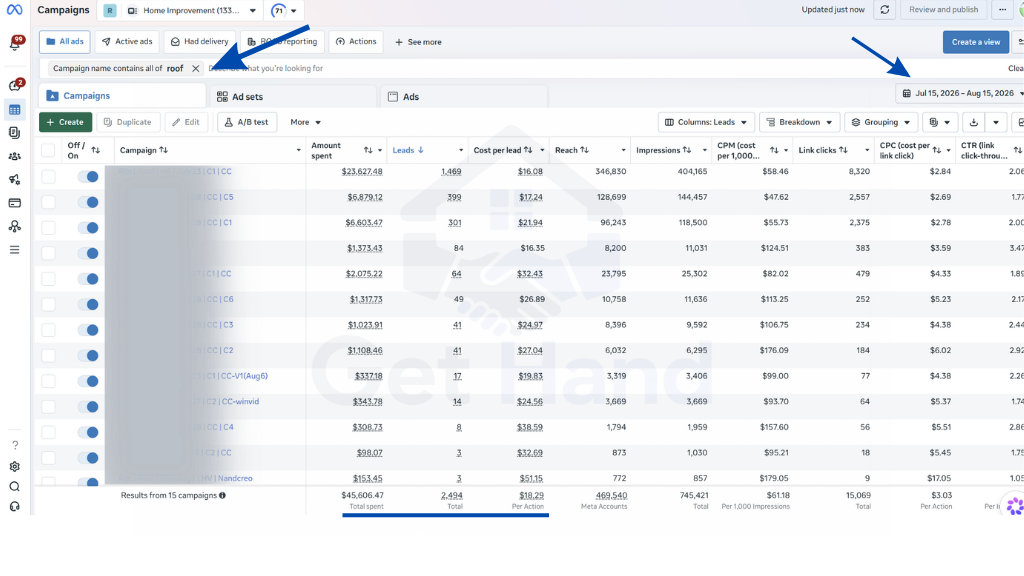Open the search magnifier in sidebar
Image resolution: width=1024 pixels, height=576 pixels.
pyautogui.click(x=14, y=487)
